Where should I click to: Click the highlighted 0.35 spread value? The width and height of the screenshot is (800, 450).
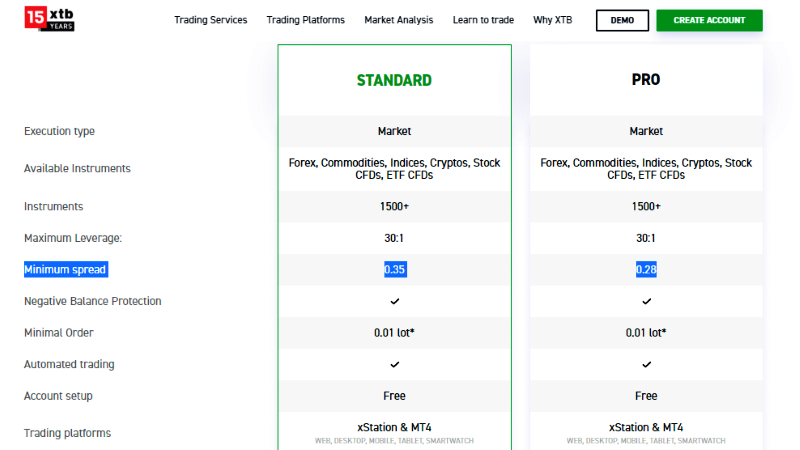395,269
